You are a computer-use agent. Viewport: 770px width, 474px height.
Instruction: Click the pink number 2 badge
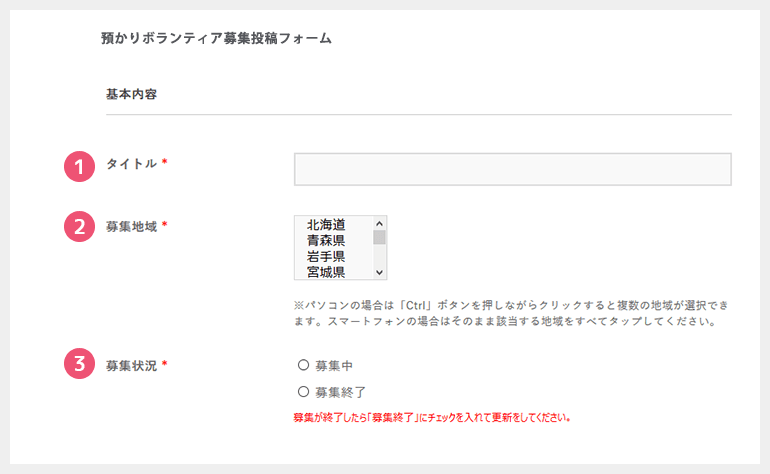click(79, 226)
